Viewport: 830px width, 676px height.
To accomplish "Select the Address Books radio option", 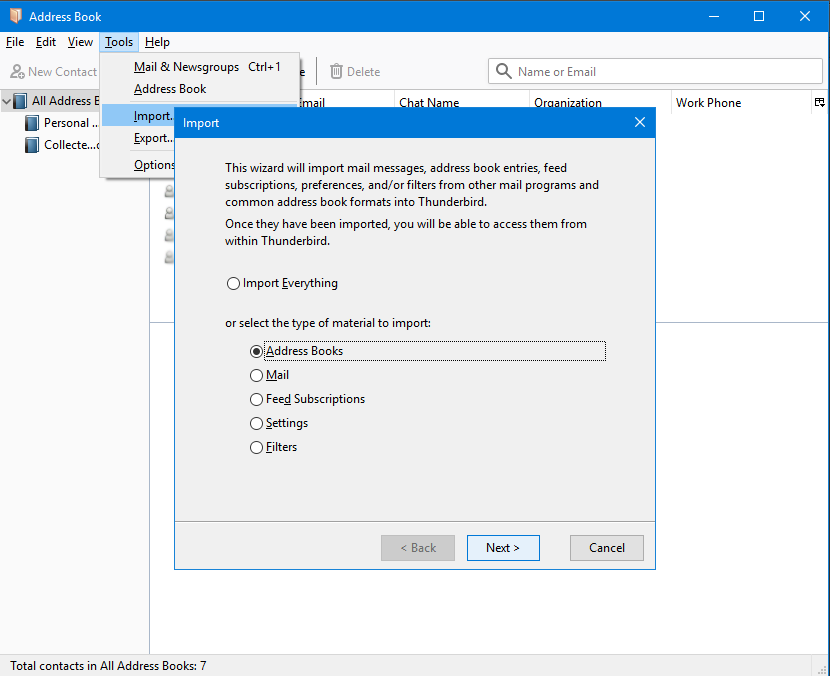I will pos(256,351).
